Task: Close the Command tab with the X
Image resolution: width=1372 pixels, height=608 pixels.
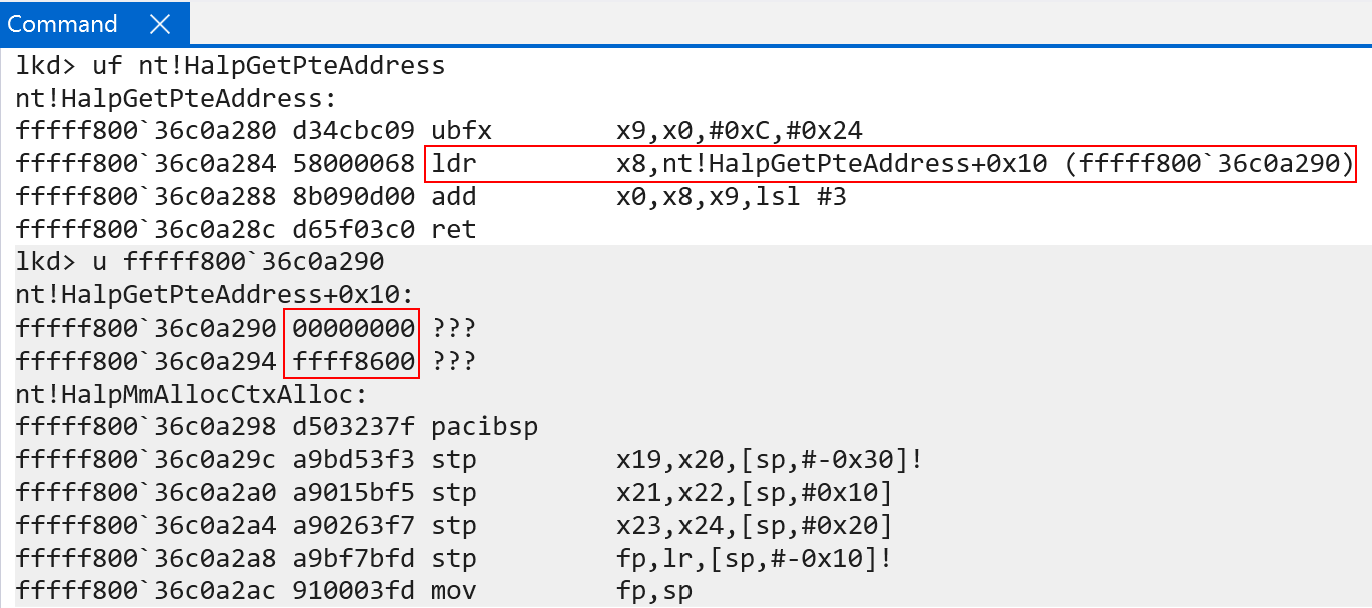Action: [160, 24]
